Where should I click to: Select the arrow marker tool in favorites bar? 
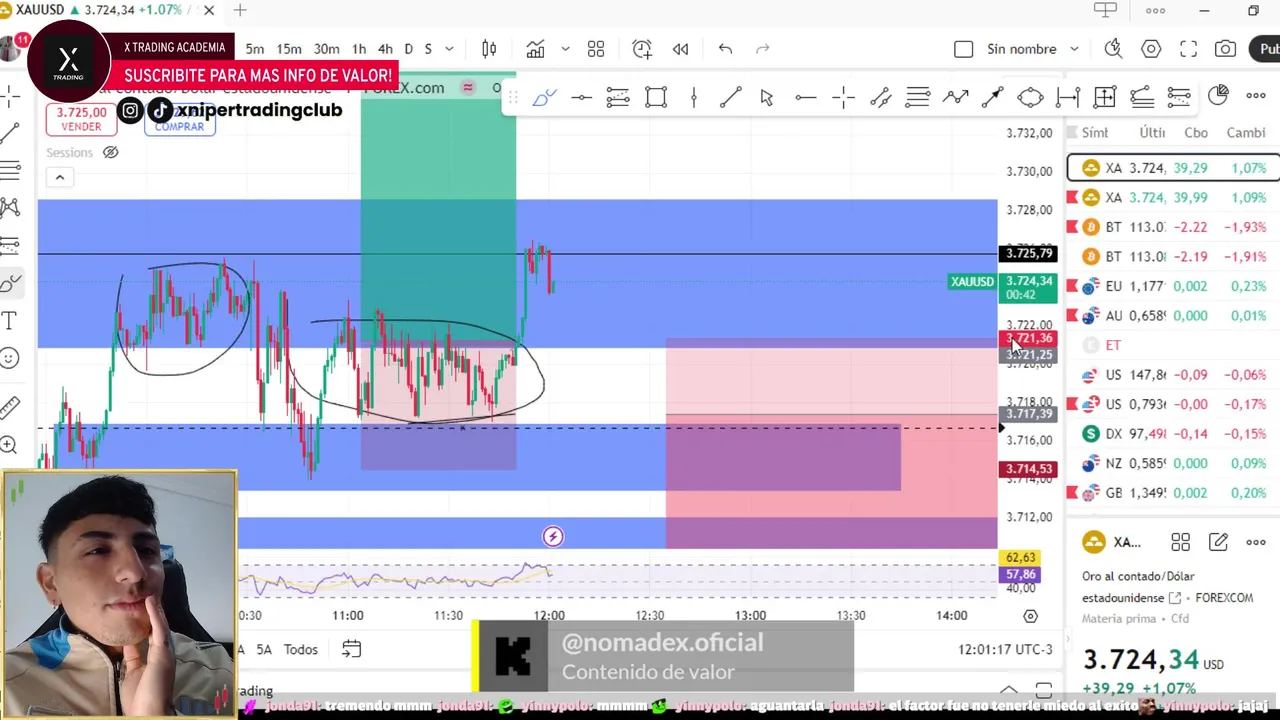(992, 97)
